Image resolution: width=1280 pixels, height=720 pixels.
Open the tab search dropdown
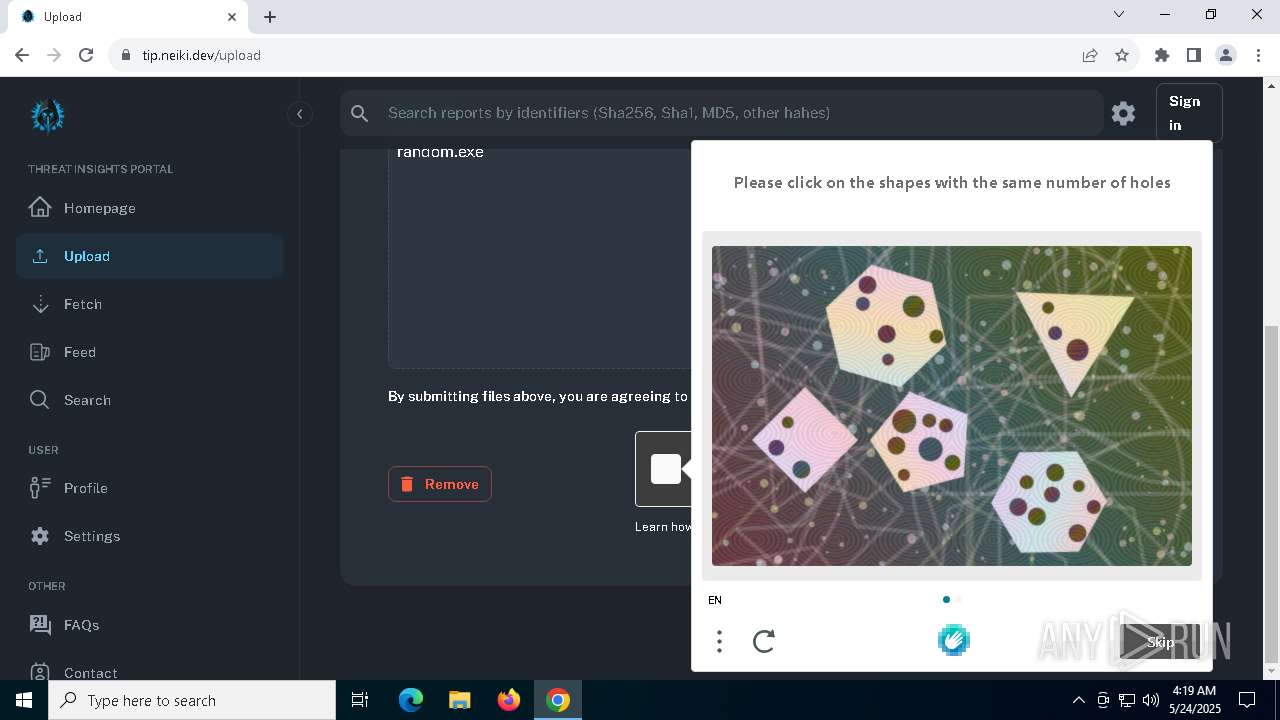[x=1119, y=14]
